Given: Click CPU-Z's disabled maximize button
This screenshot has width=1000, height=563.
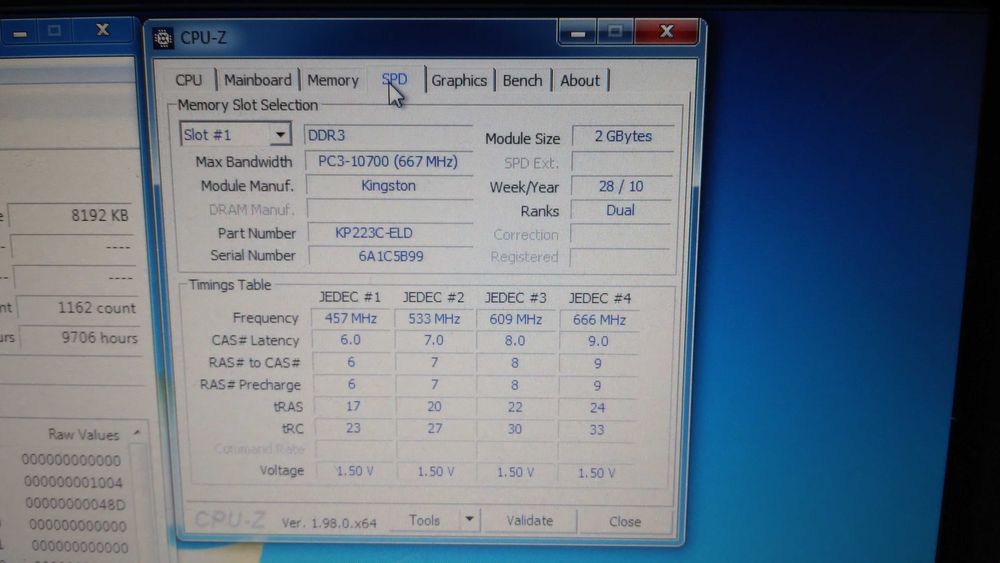Looking at the screenshot, I should pyautogui.click(x=615, y=31).
